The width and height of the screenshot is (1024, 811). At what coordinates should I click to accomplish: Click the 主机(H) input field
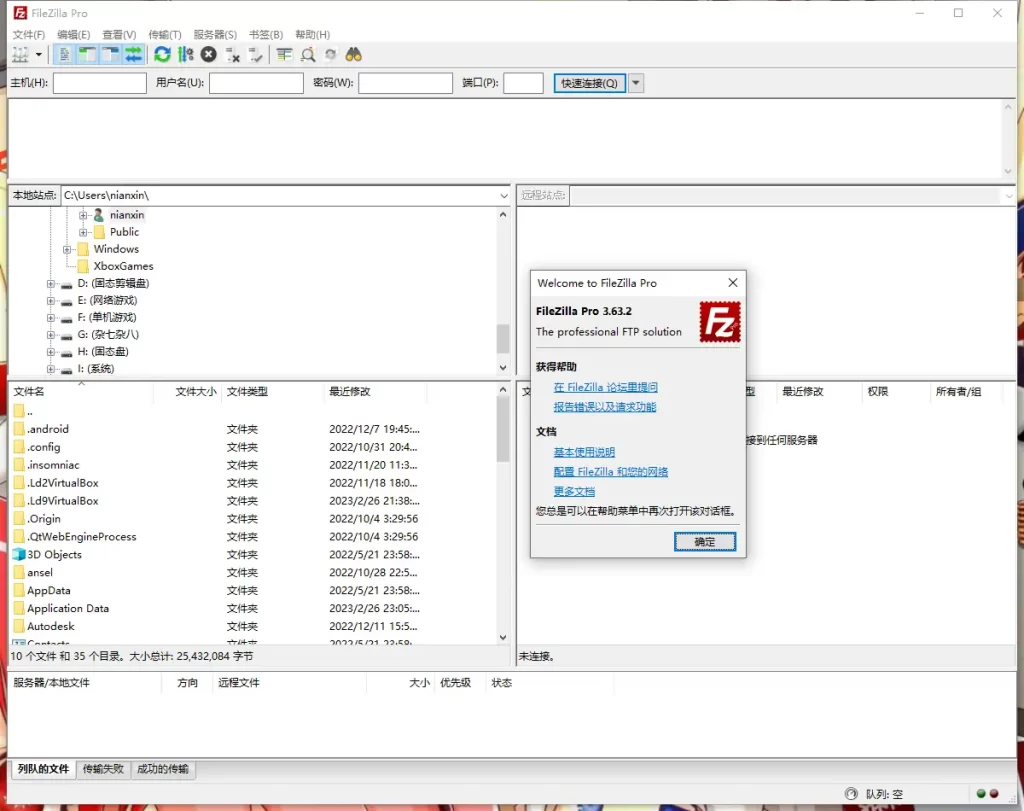point(99,83)
